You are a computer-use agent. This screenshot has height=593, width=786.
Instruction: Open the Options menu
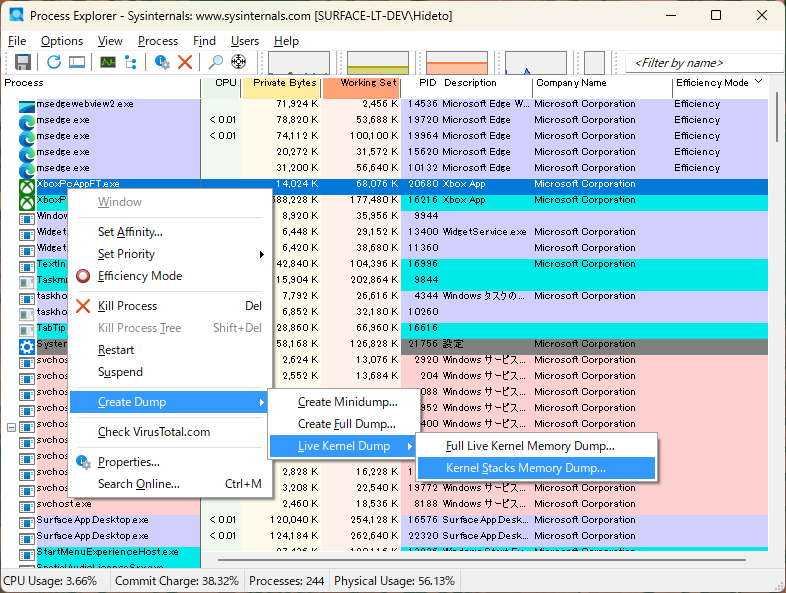tap(62, 41)
